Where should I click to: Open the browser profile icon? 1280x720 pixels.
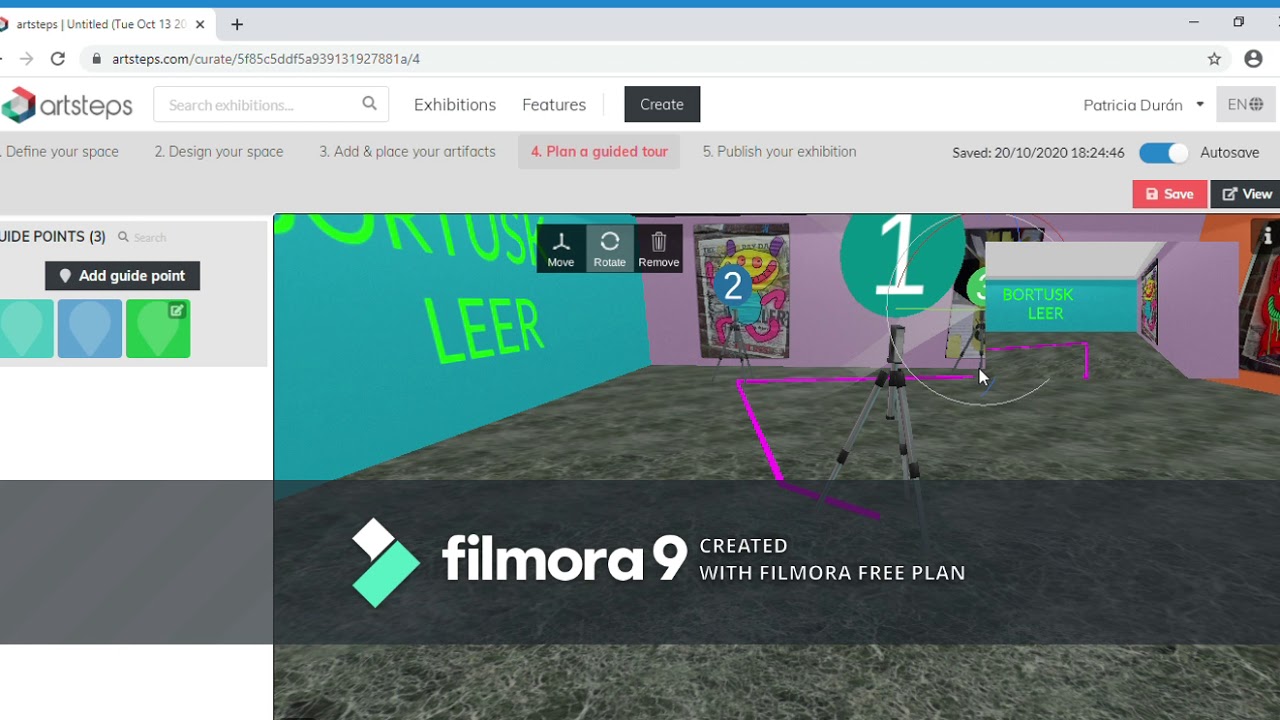(1253, 59)
